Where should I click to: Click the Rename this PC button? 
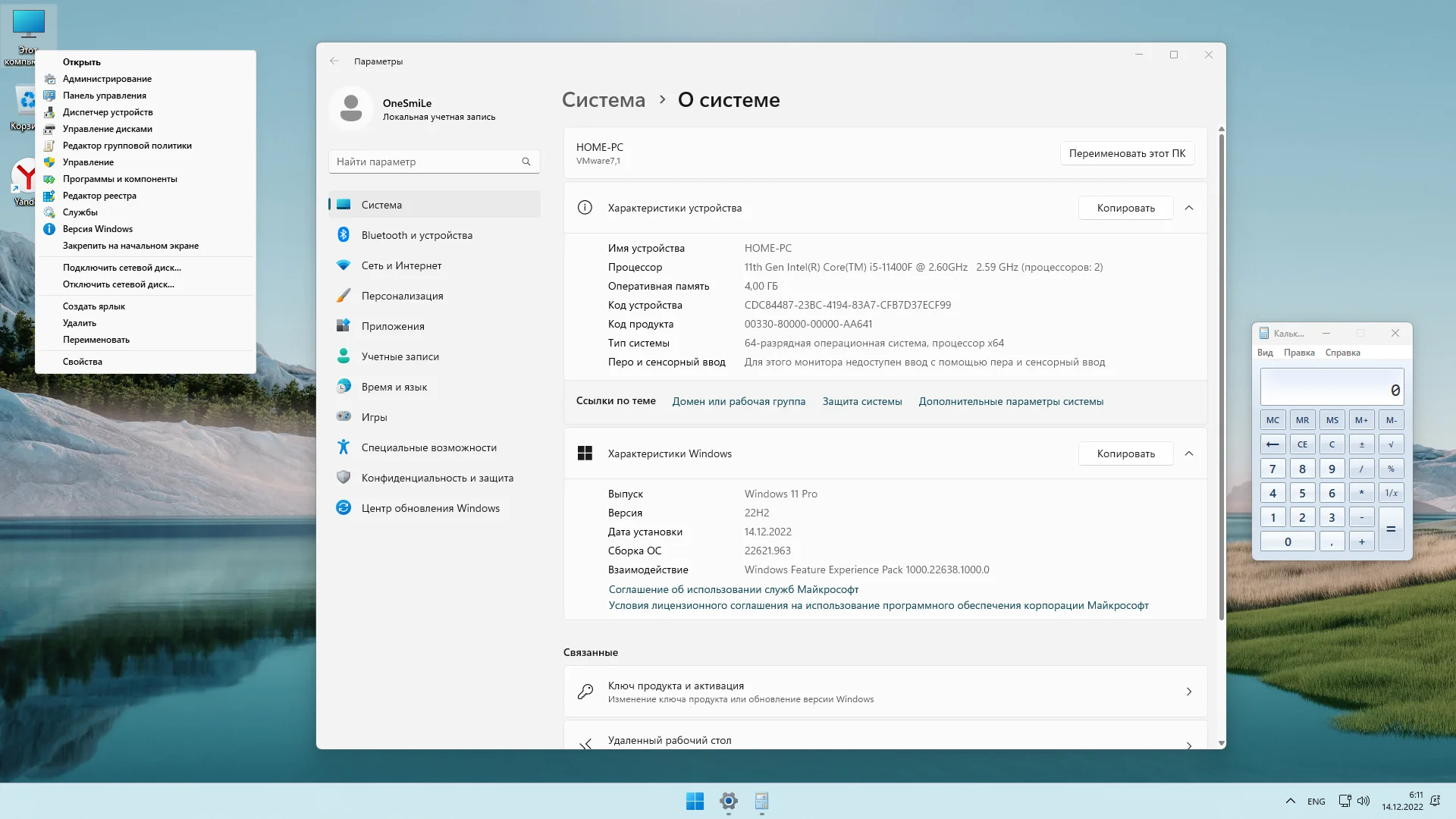1127,153
